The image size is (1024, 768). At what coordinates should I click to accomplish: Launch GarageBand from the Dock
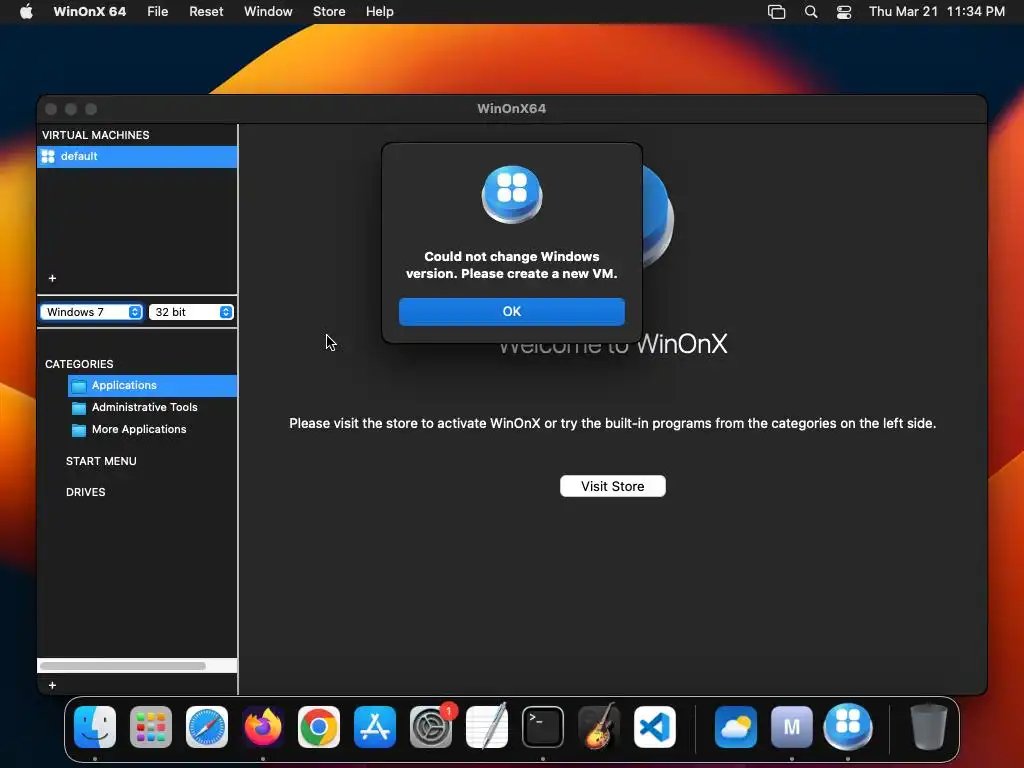(599, 727)
